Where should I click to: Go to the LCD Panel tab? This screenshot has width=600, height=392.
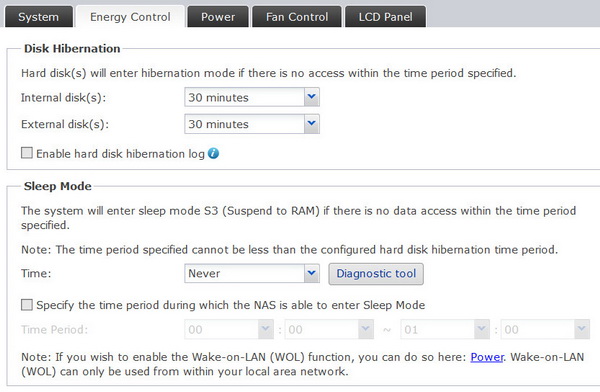coord(385,17)
